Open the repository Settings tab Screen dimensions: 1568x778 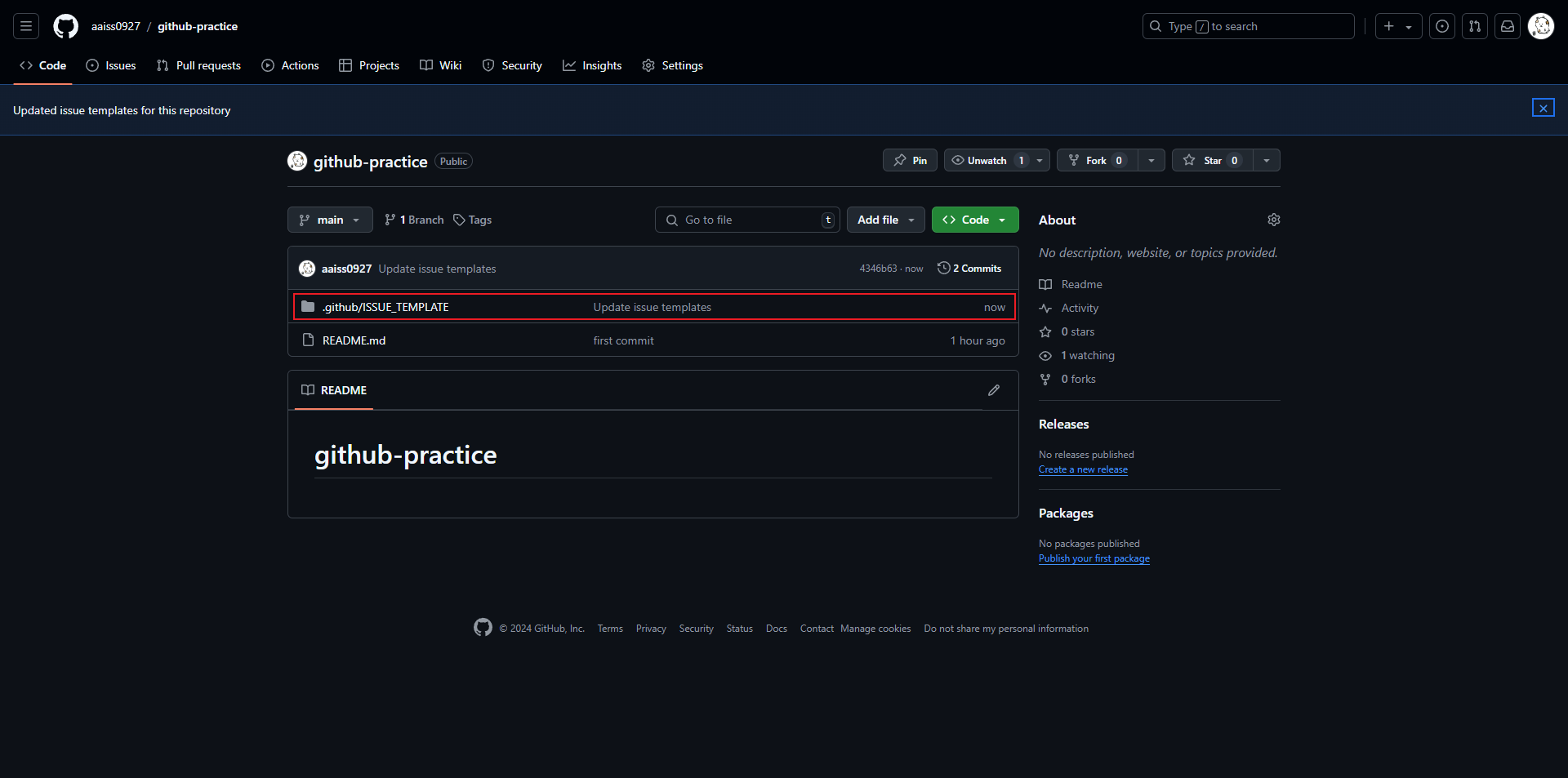[672, 65]
